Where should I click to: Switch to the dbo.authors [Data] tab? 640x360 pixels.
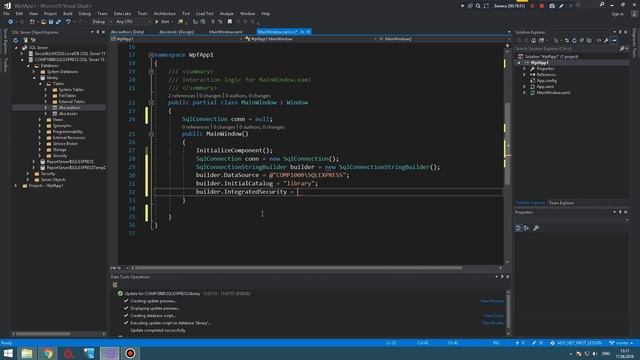(x=127, y=32)
